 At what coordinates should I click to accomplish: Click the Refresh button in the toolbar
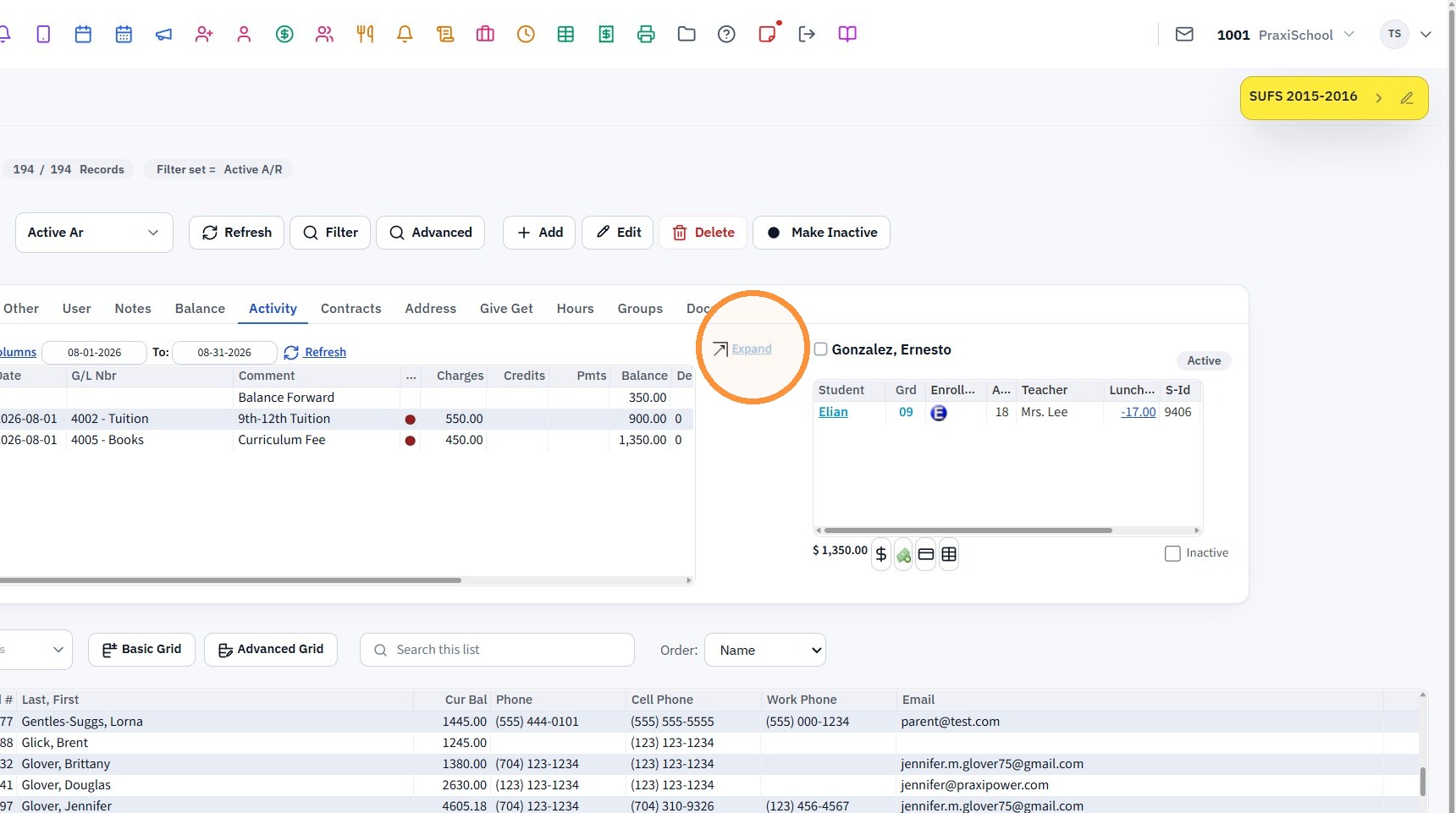236,233
